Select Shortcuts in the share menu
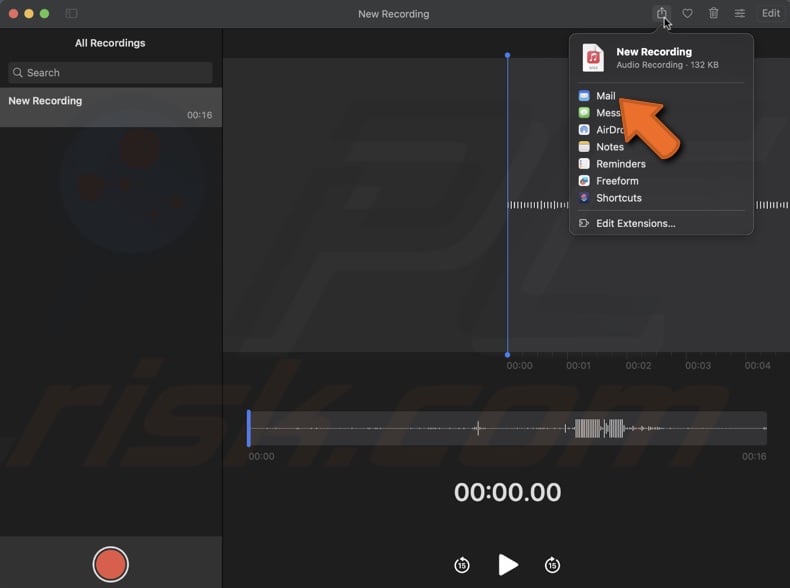This screenshot has width=790, height=588. (618, 198)
